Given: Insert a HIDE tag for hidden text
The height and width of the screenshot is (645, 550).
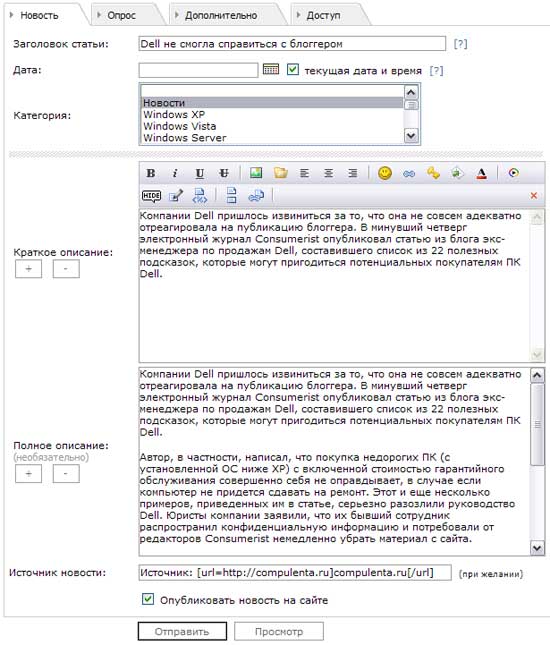Looking at the screenshot, I should pyautogui.click(x=151, y=196).
